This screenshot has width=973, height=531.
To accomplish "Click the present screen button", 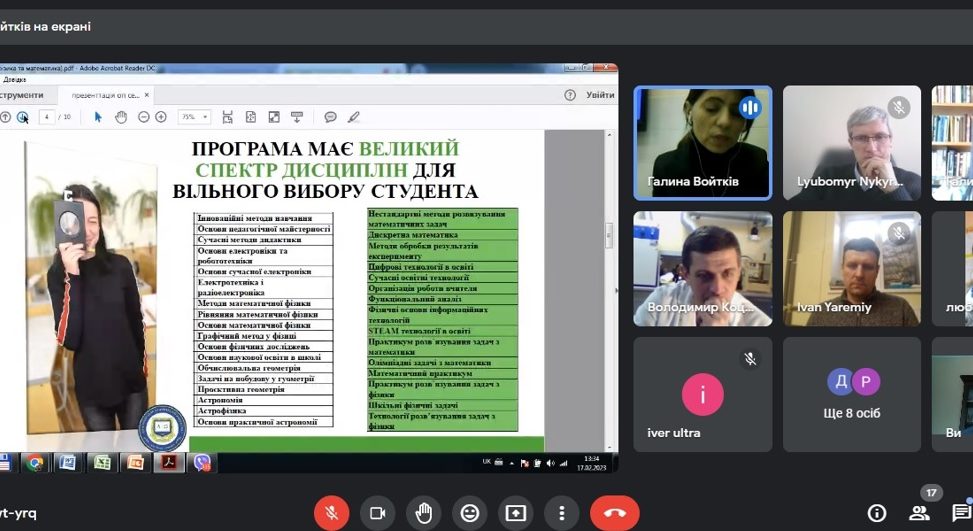I will [x=516, y=513].
